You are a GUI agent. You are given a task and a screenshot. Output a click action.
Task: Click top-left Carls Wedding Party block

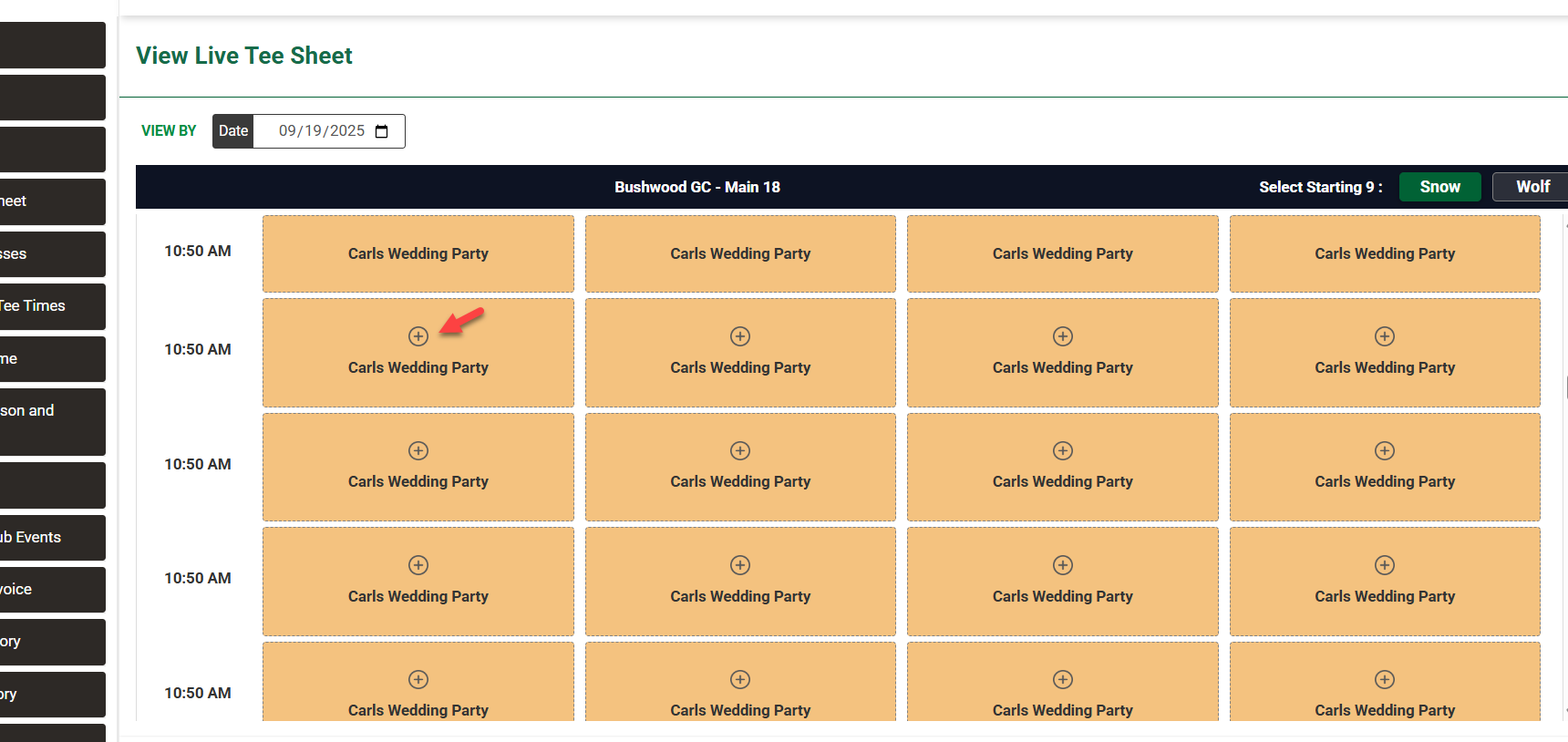[418, 253]
